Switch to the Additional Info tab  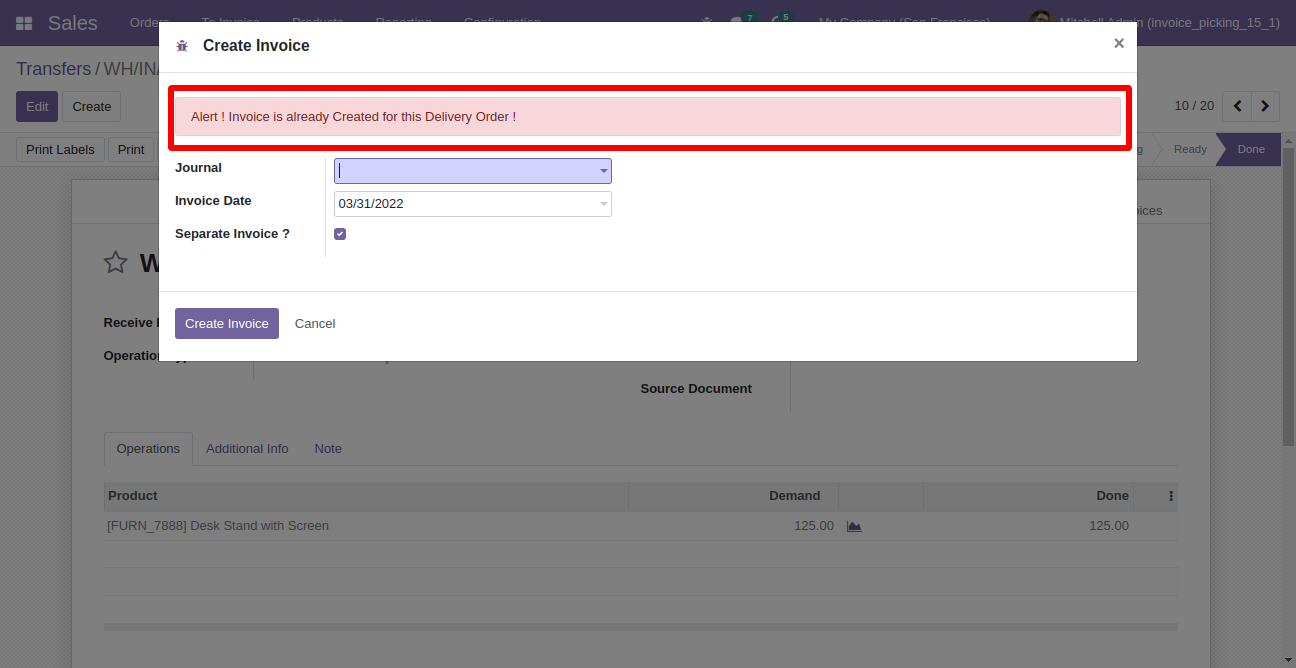(x=247, y=449)
